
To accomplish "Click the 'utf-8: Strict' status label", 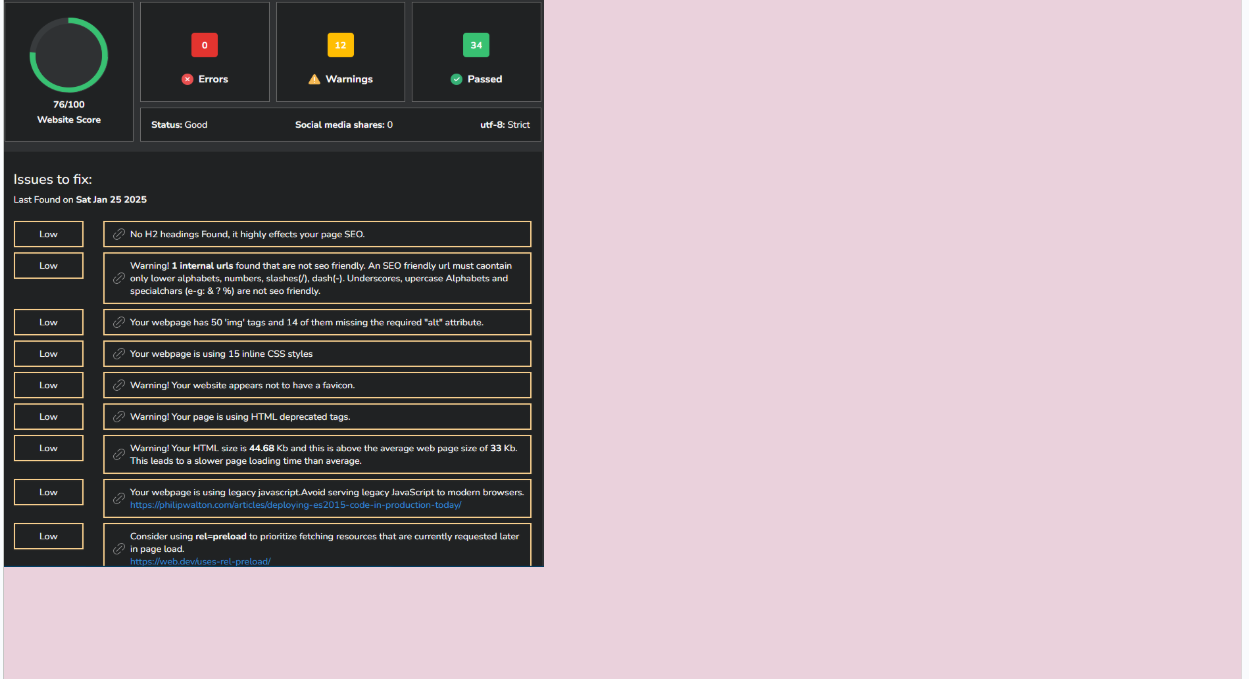I will [x=505, y=125].
